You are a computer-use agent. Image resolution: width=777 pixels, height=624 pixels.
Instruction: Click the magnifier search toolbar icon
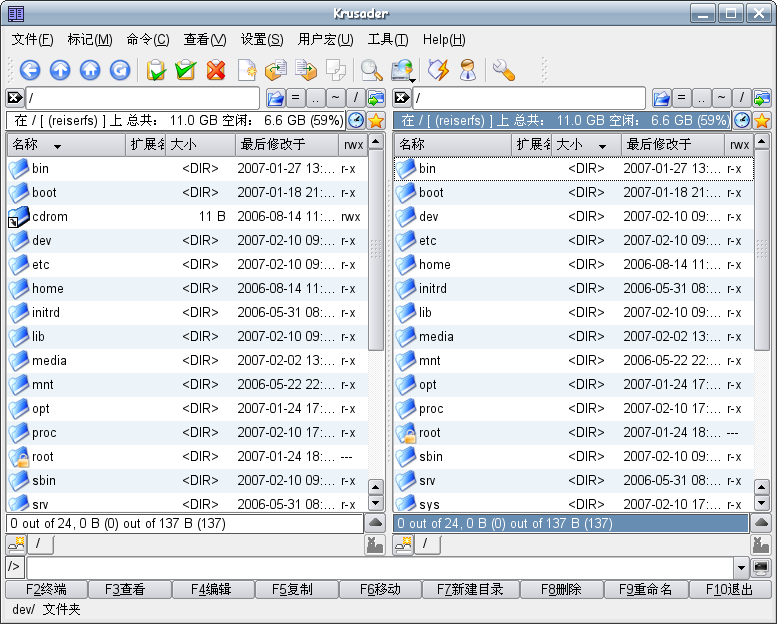(x=371, y=70)
